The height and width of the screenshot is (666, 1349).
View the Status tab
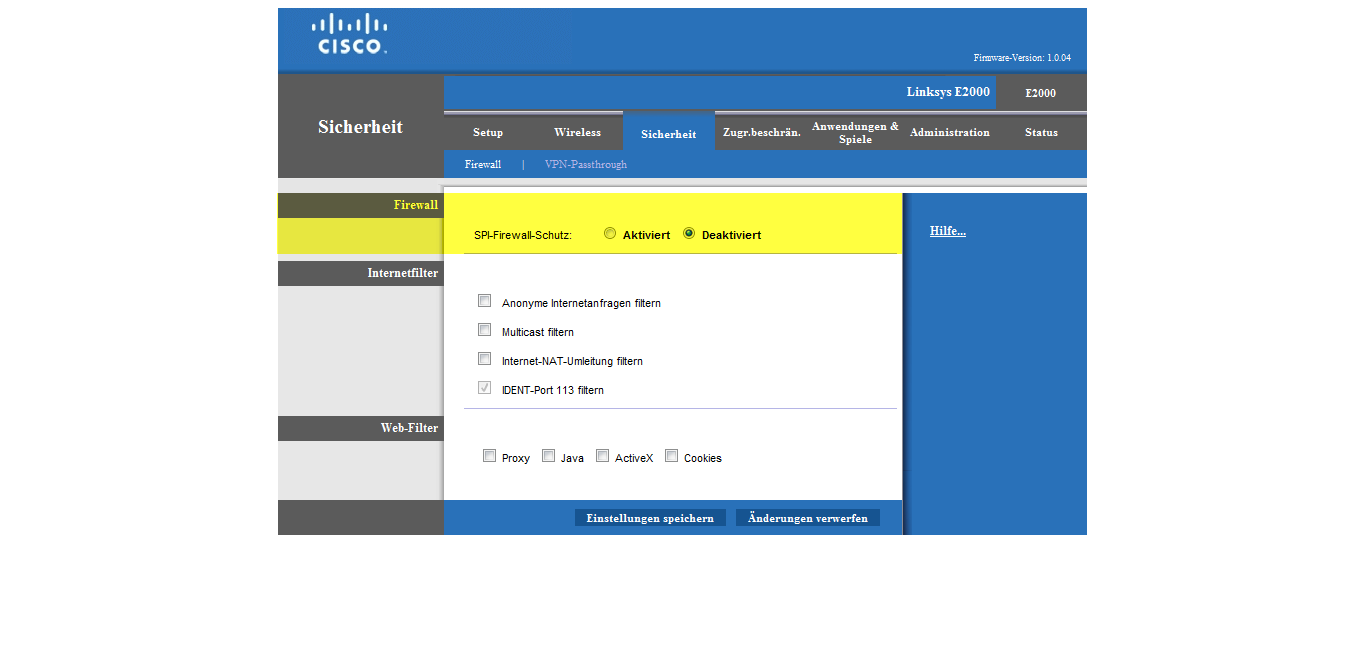coord(1040,132)
